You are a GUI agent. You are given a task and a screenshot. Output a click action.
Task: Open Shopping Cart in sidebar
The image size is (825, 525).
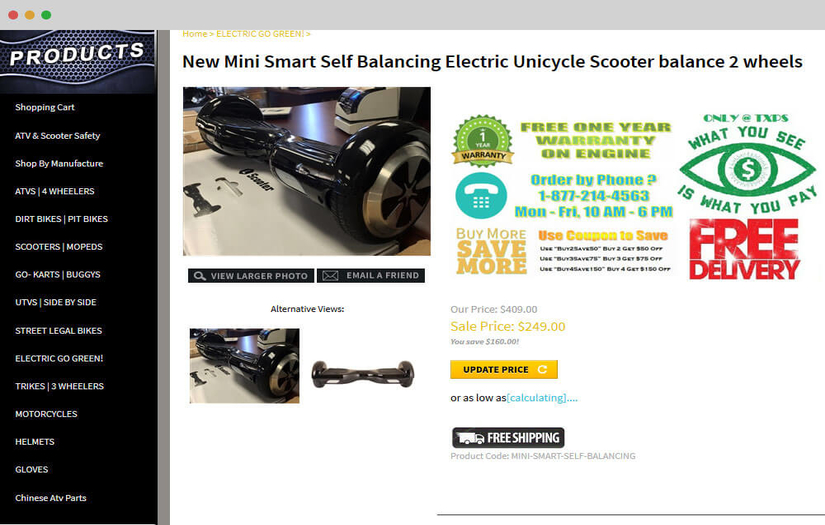click(45, 107)
